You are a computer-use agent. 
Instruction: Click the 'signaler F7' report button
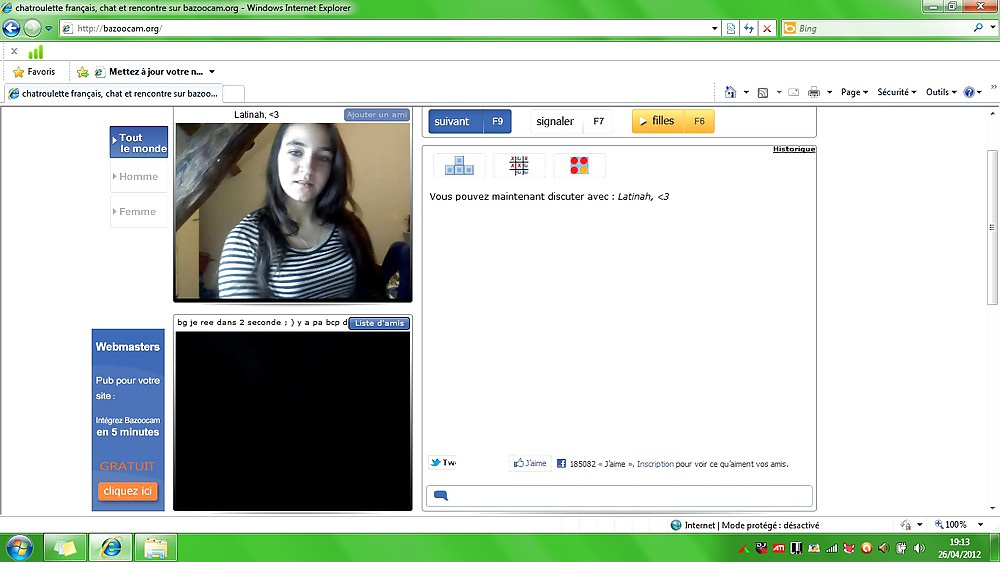[571, 121]
